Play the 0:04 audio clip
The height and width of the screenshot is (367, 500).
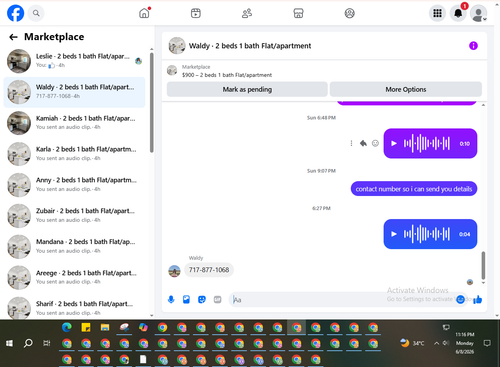(x=394, y=234)
